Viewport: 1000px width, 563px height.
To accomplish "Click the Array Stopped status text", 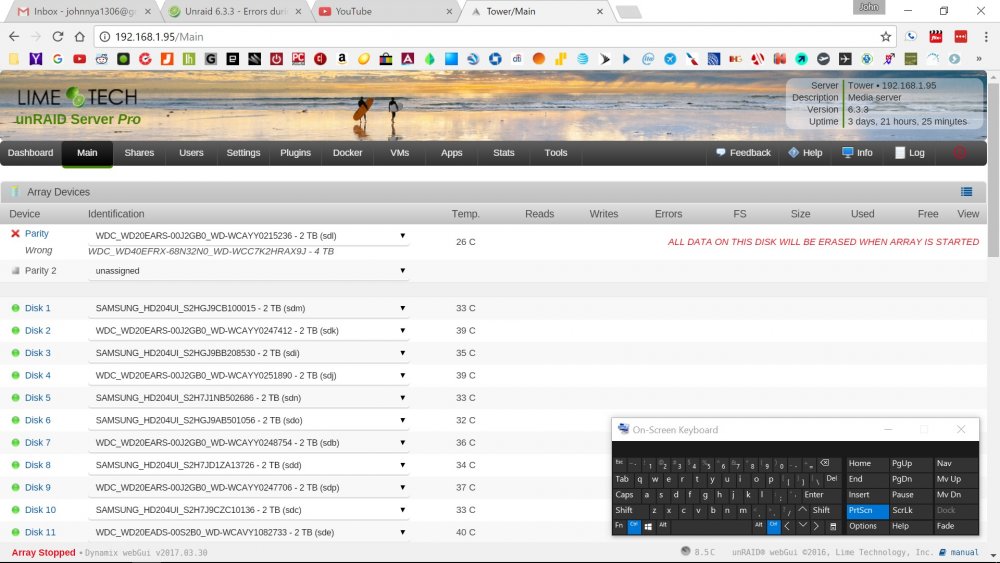I will [43, 553].
